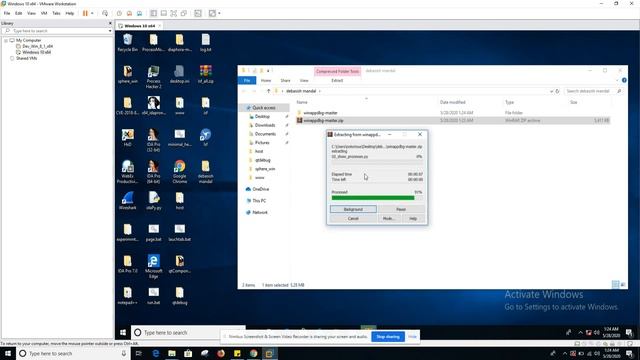Launch Wireshark from the desktop
640x360 pixels.
127,201
